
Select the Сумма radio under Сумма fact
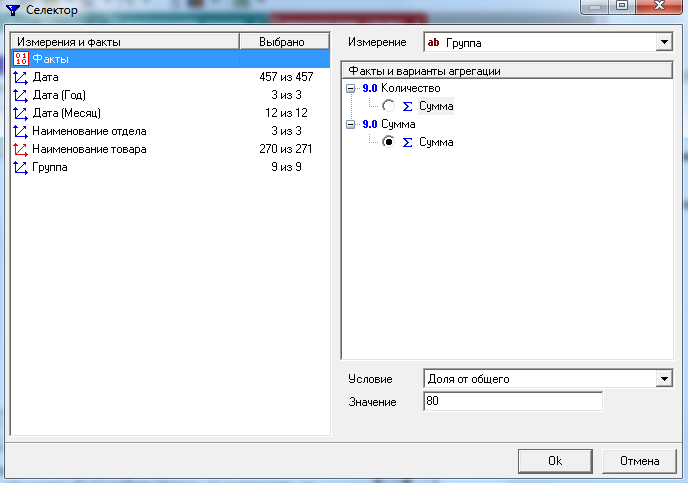pos(388,142)
